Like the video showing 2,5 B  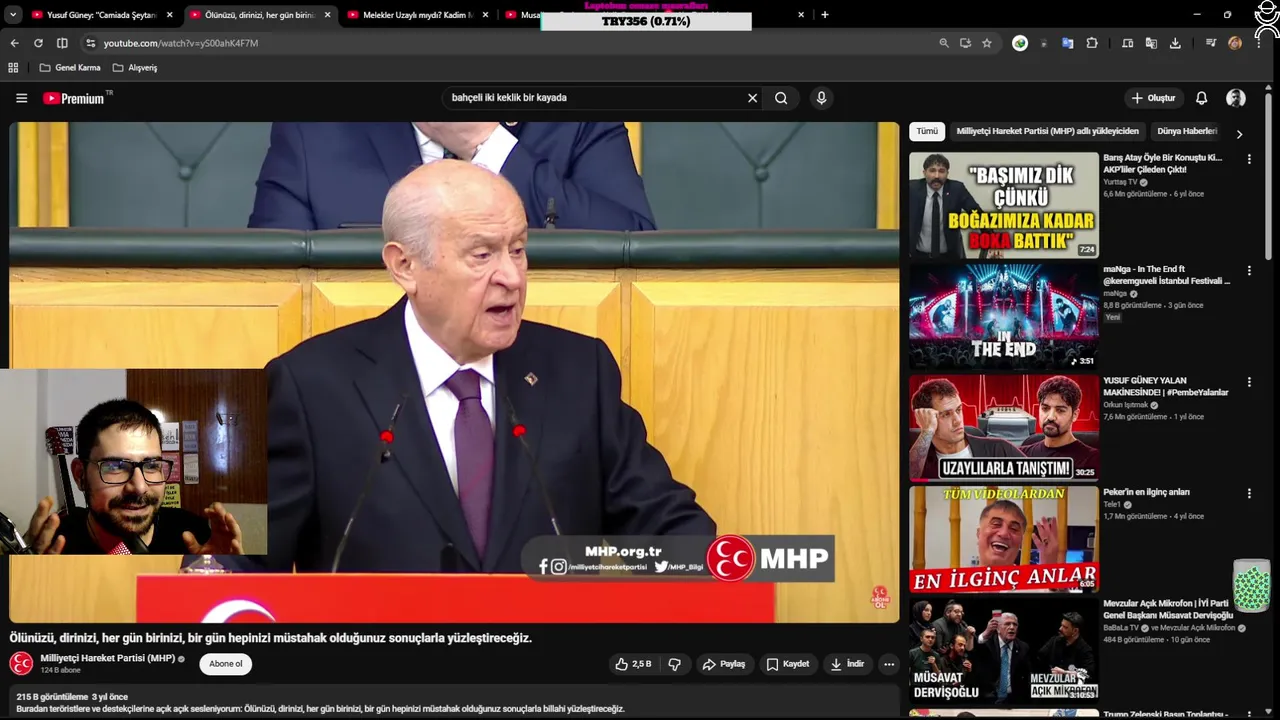point(633,664)
